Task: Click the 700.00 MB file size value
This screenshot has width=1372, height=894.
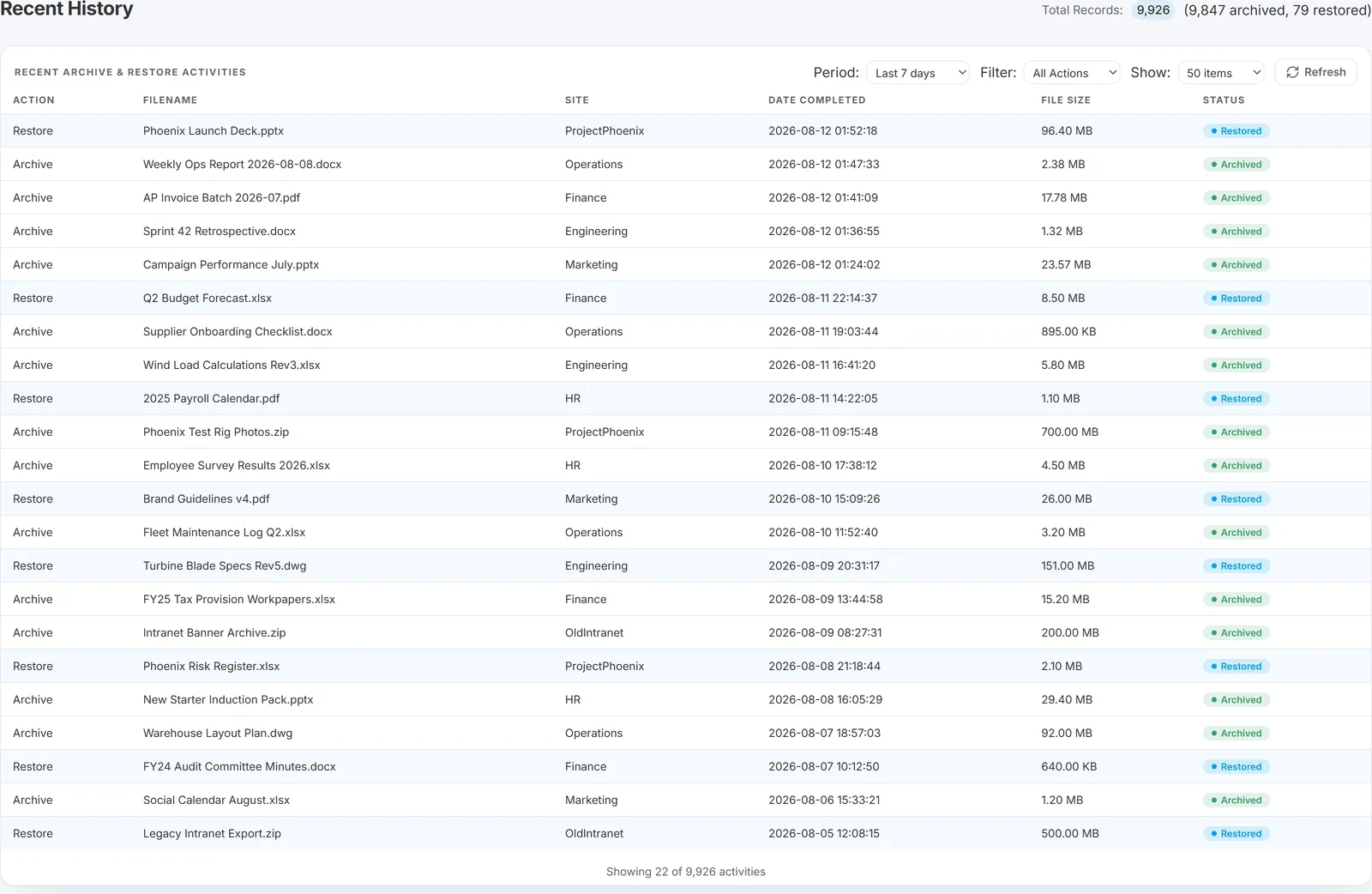Action: coord(1069,432)
